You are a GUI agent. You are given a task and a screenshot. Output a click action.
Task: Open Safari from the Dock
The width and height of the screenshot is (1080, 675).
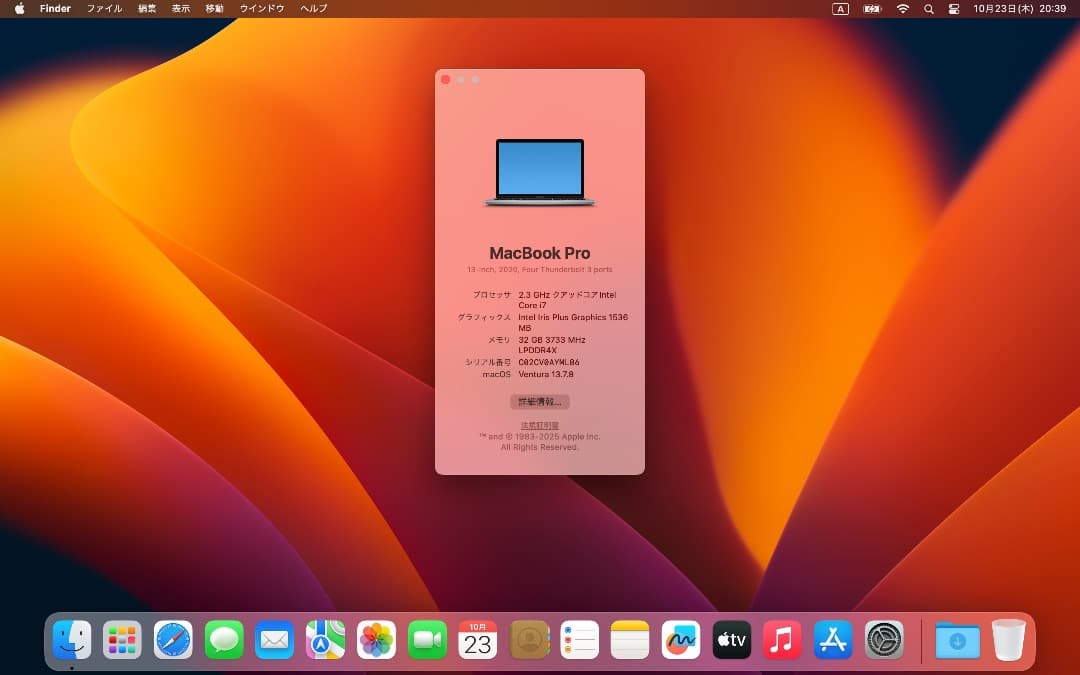(x=173, y=639)
